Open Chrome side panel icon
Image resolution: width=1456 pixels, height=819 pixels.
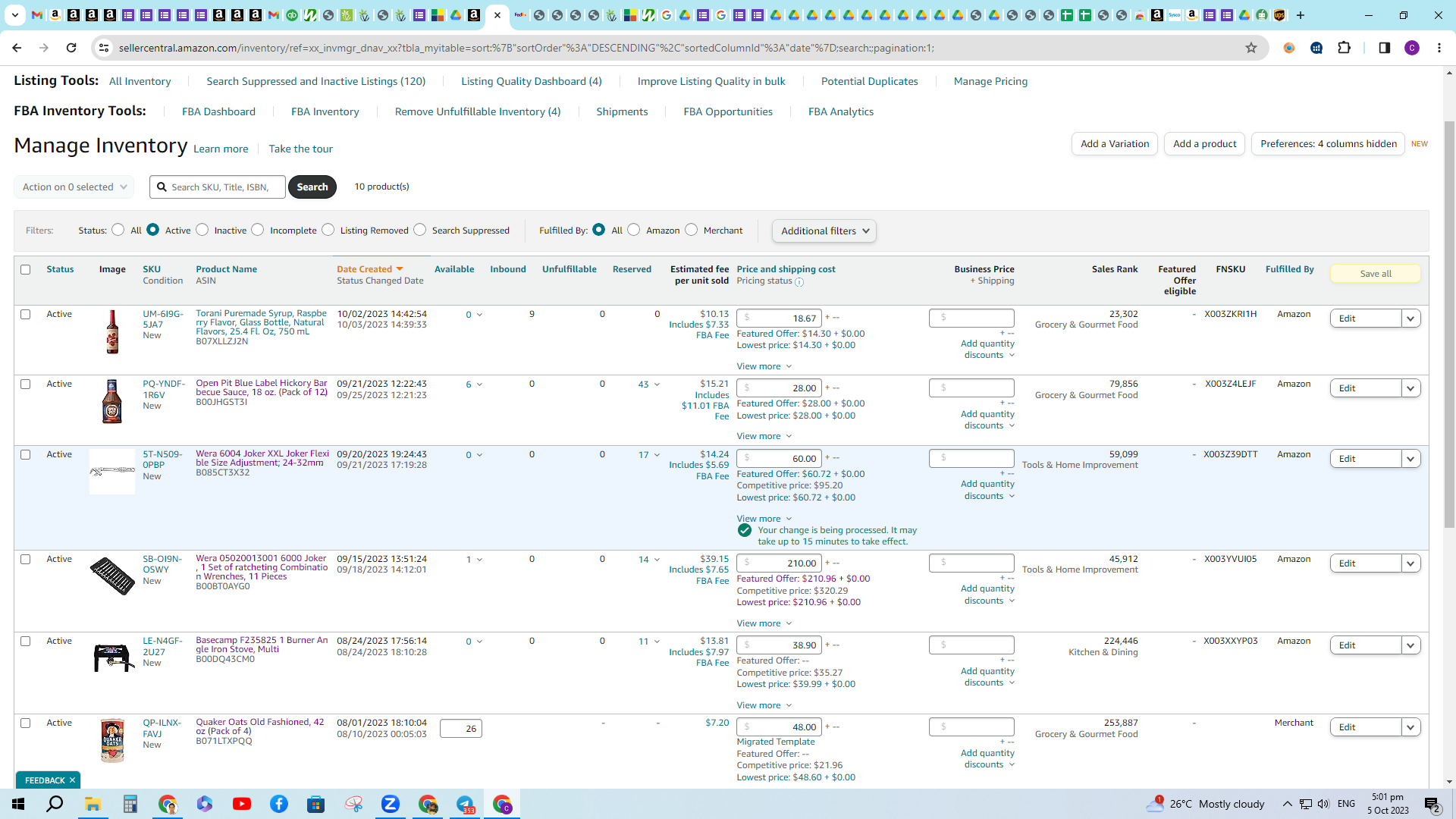point(1384,48)
